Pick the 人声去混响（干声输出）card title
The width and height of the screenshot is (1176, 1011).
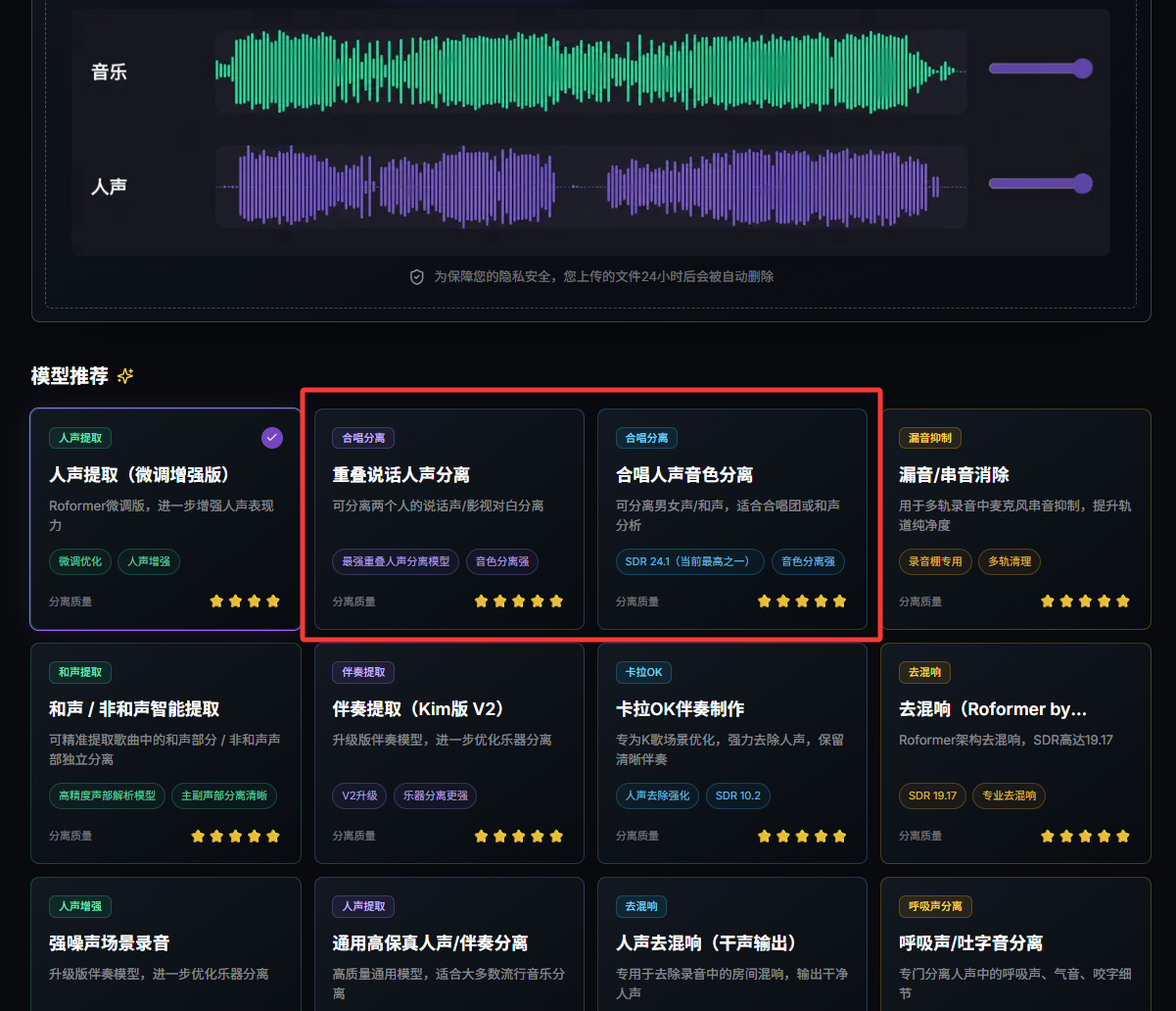point(706,942)
